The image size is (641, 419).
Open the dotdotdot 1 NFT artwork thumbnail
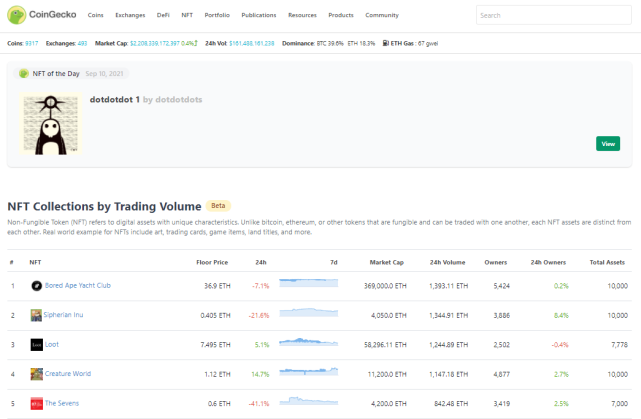[x=50, y=125]
